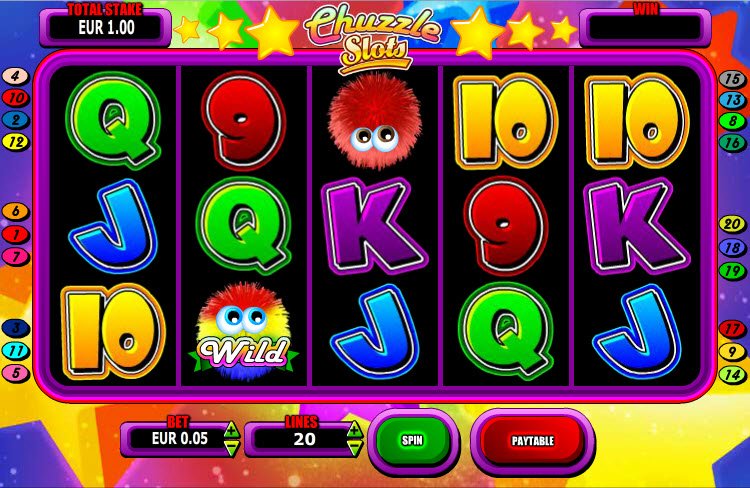The image size is (750, 488).
Task: Click payline marker number 8
Action: 732,122
